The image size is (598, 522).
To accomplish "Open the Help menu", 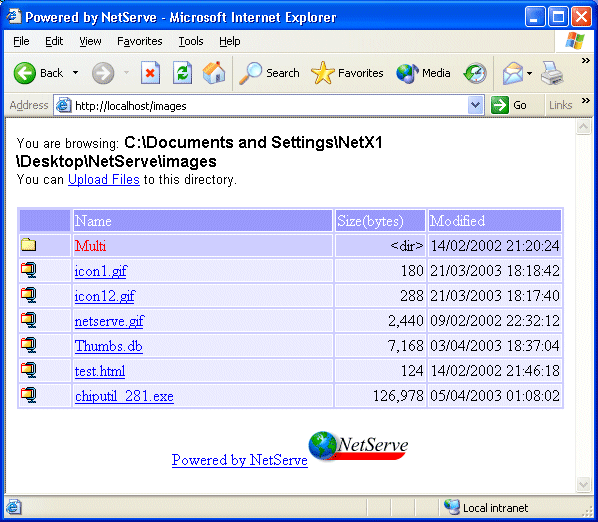I will 230,41.
